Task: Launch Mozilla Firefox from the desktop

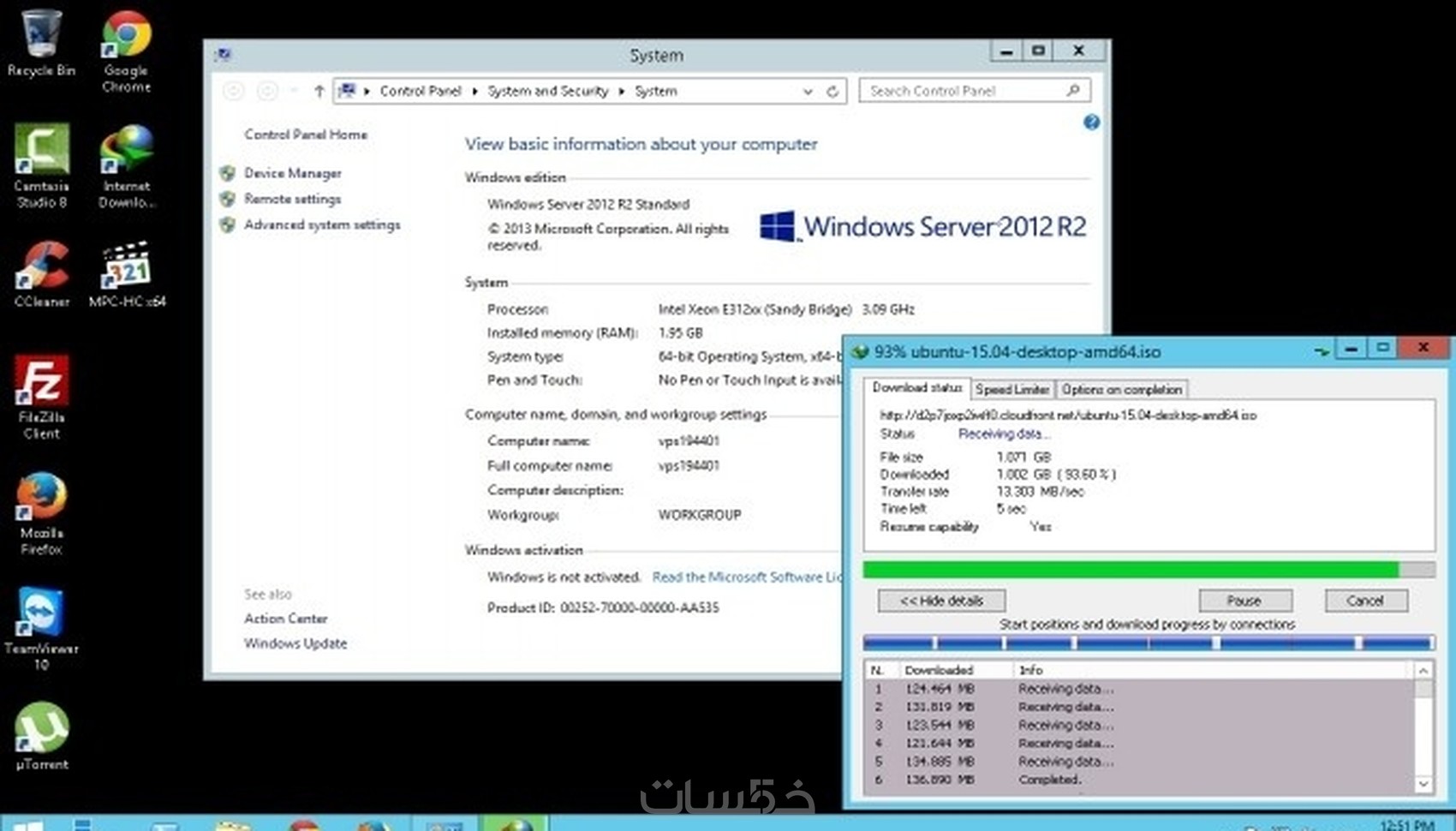Action: (41, 514)
